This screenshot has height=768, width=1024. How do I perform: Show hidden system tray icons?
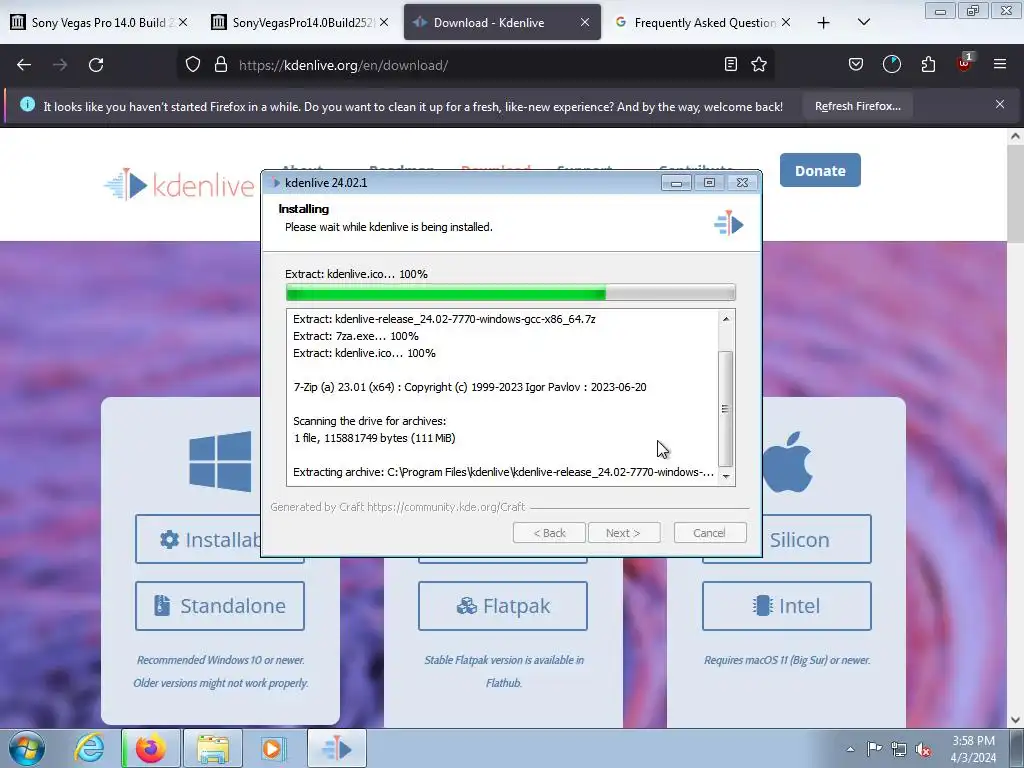pyautogui.click(x=850, y=749)
